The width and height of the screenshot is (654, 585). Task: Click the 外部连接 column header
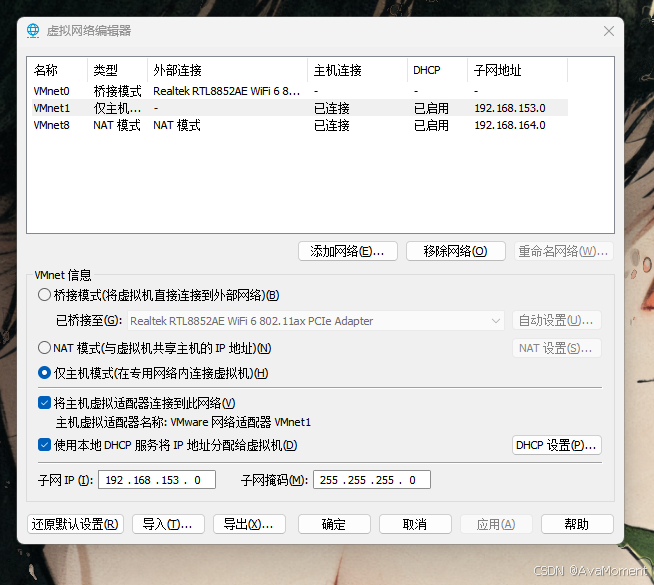(227, 70)
